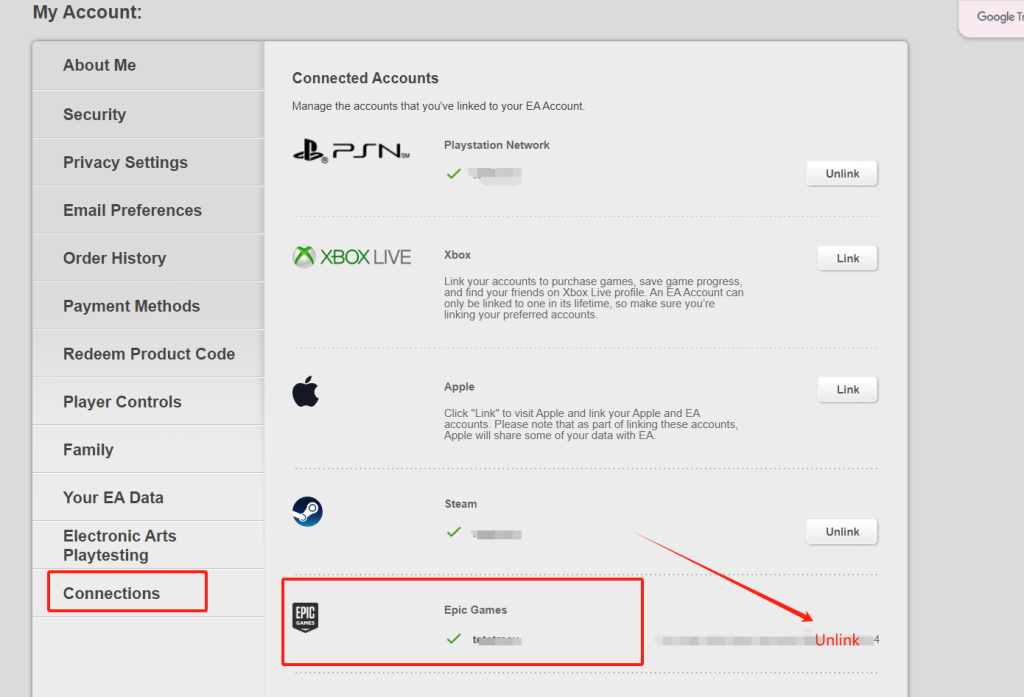Link the Apple account
The width and height of the screenshot is (1024, 697).
pos(848,389)
